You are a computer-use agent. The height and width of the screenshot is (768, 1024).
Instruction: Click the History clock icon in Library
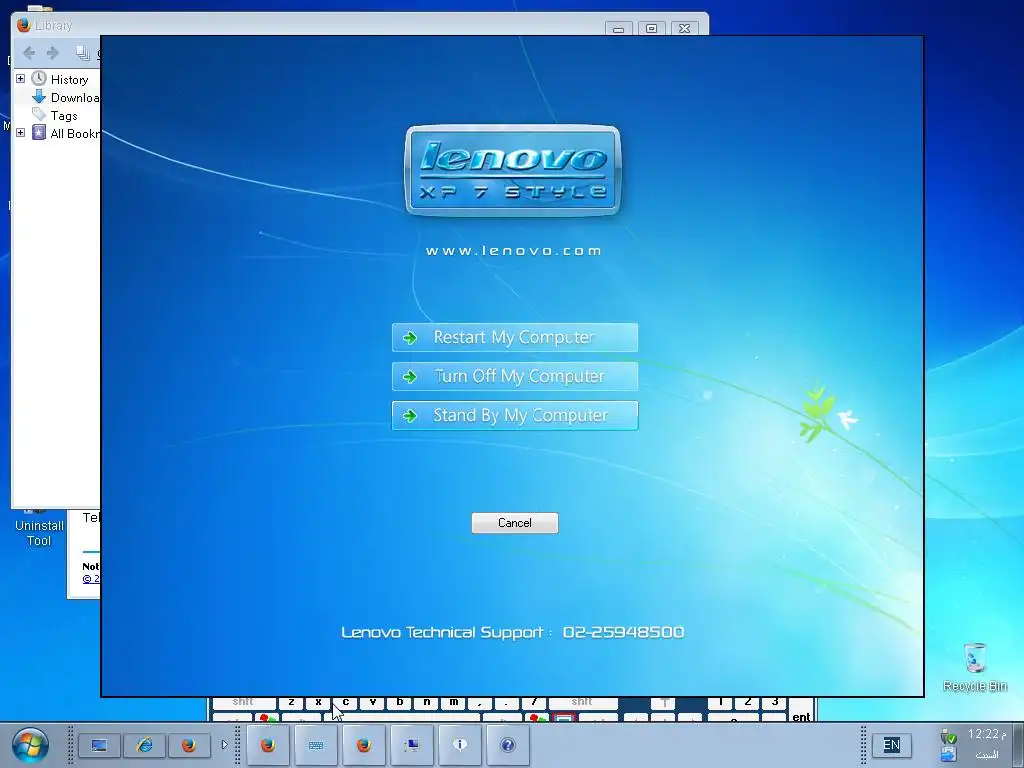tap(39, 79)
